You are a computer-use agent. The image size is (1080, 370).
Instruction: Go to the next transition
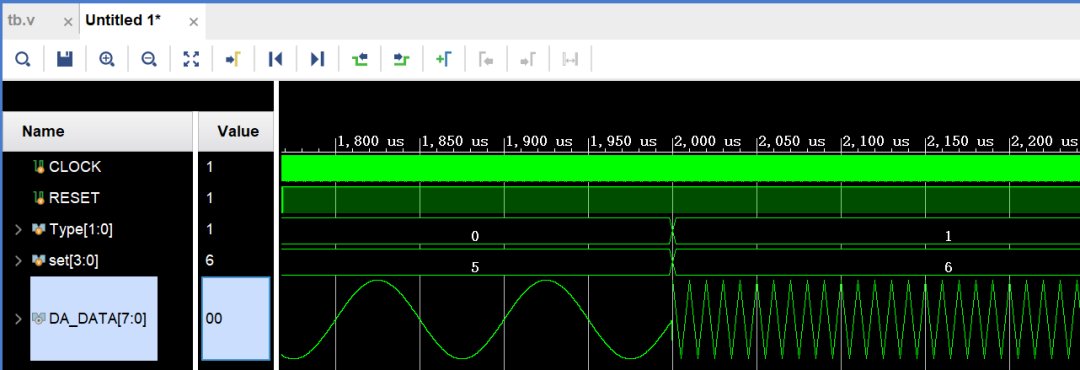point(402,60)
